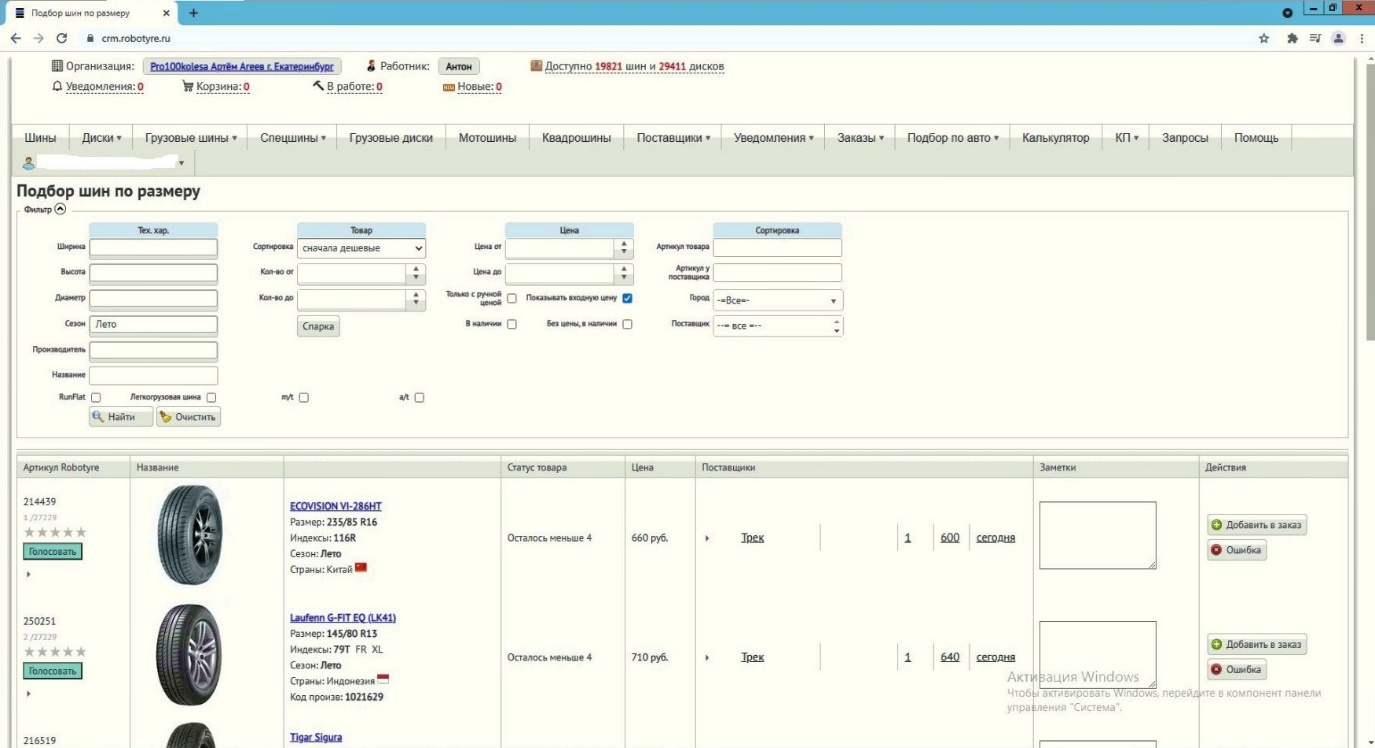Open the Заказы menu

(x=860, y=138)
